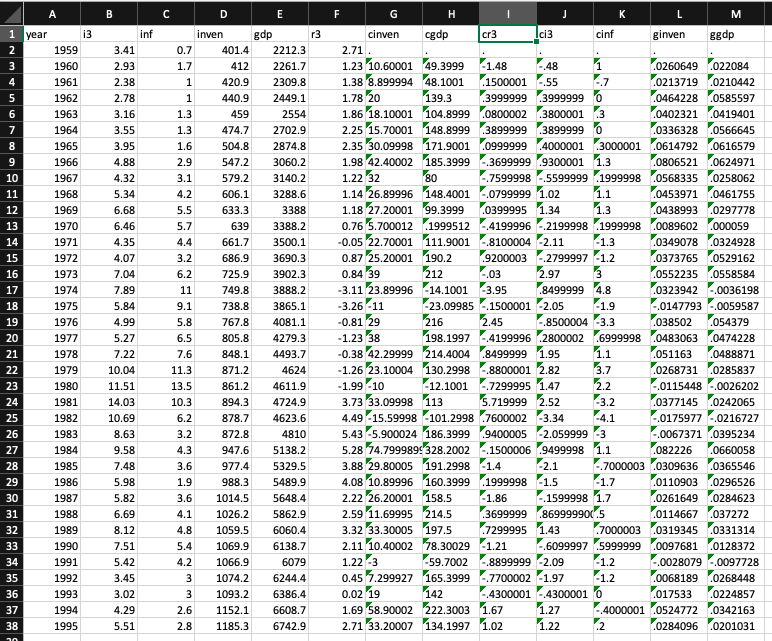Click the active cell 'cr3'
The height and width of the screenshot is (641, 772).
(508, 34)
